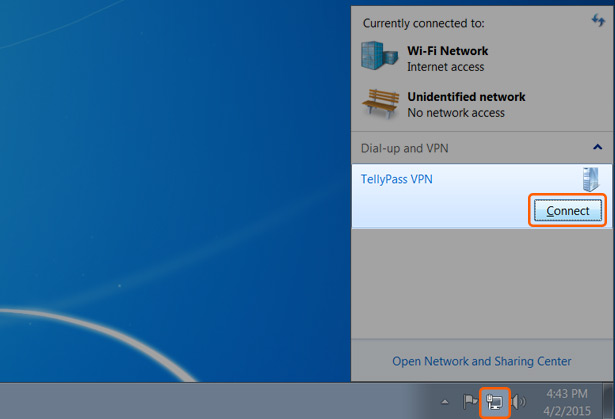615x419 pixels.
Task: Open the volume speaker tray icon
Action: tap(519, 401)
